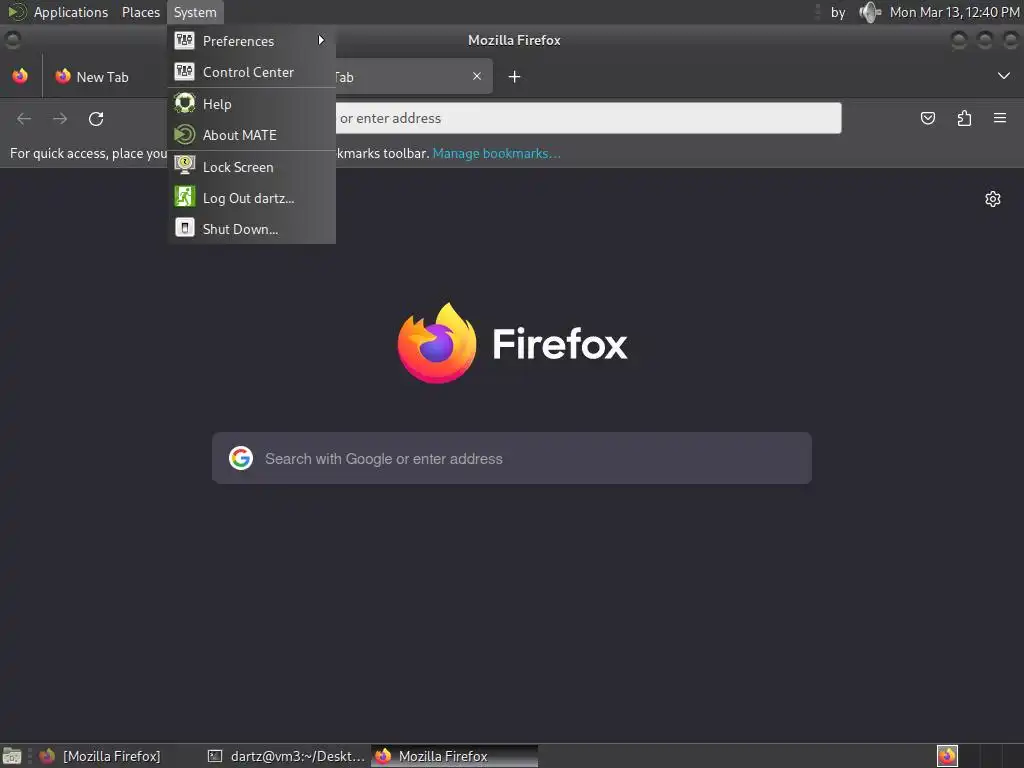This screenshot has height=768, width=1024.
Task: Click the Help lifebuoy icon
Action: point(184,103)
